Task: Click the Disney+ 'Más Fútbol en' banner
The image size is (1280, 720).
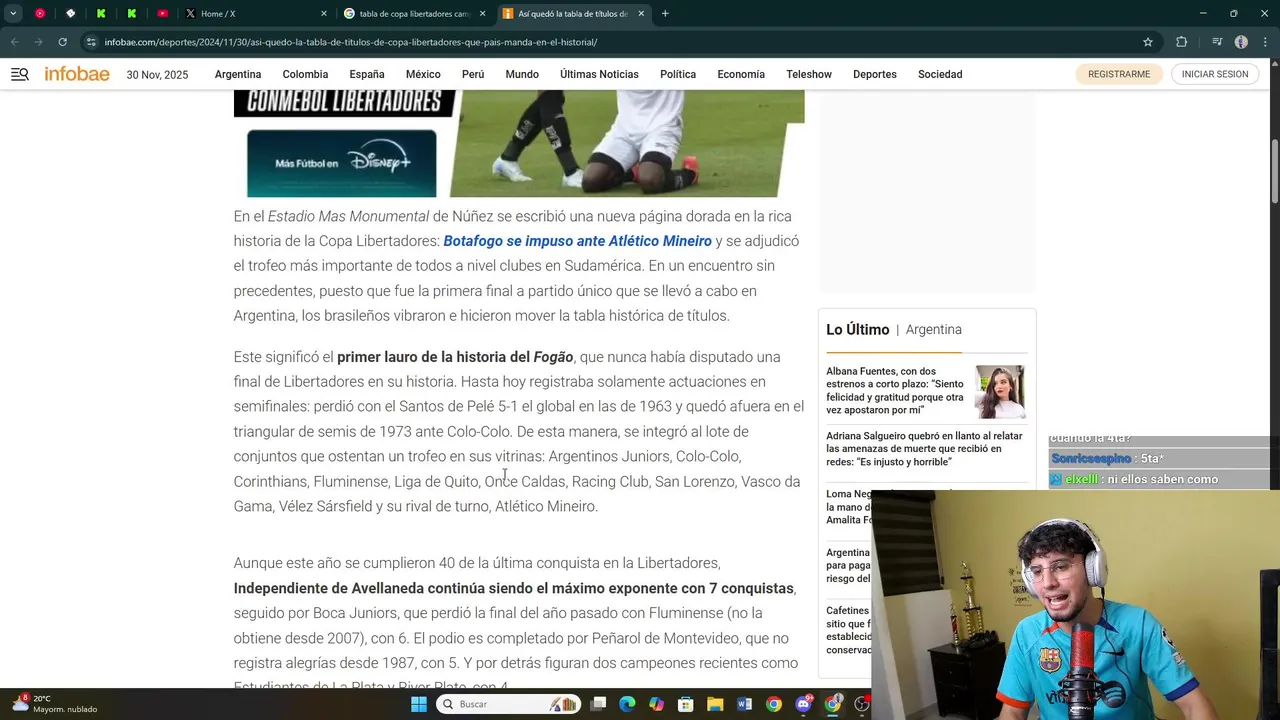Action: tap(341, 162)
